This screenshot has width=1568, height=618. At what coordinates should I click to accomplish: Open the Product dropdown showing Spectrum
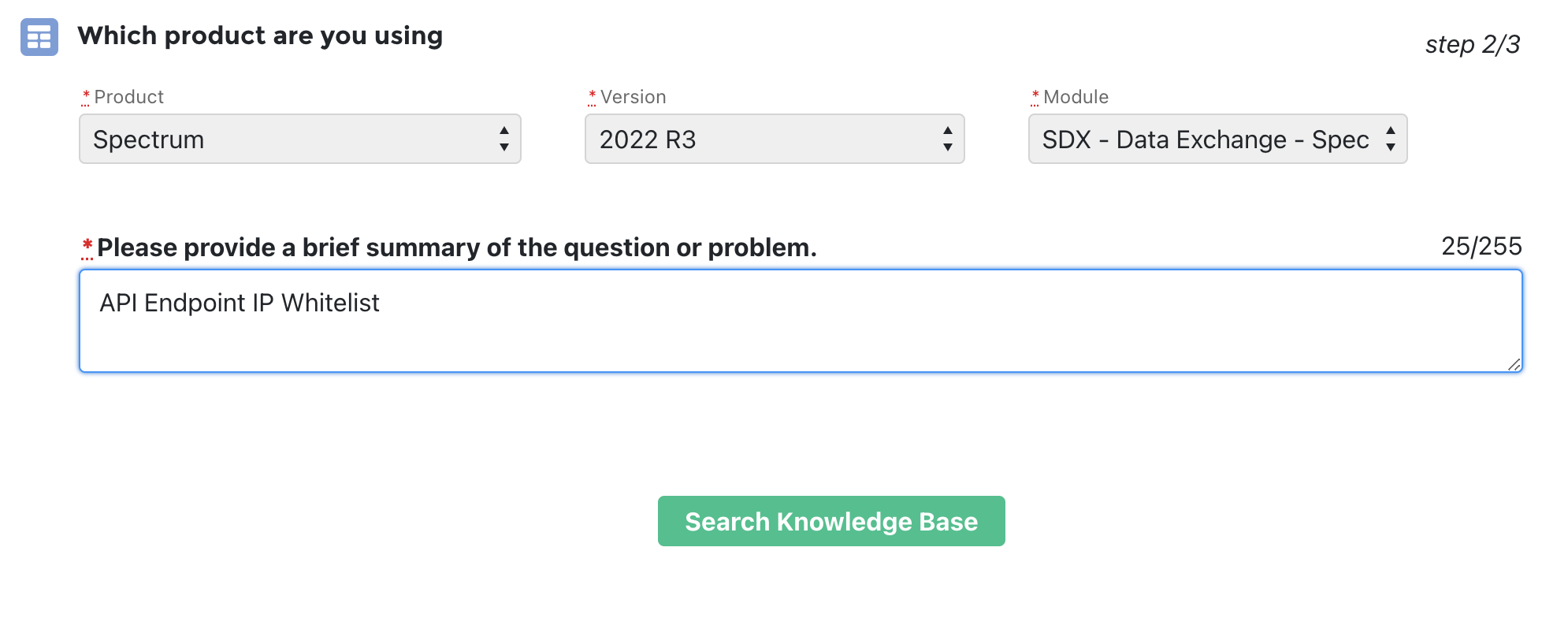[x=299, y=139]
